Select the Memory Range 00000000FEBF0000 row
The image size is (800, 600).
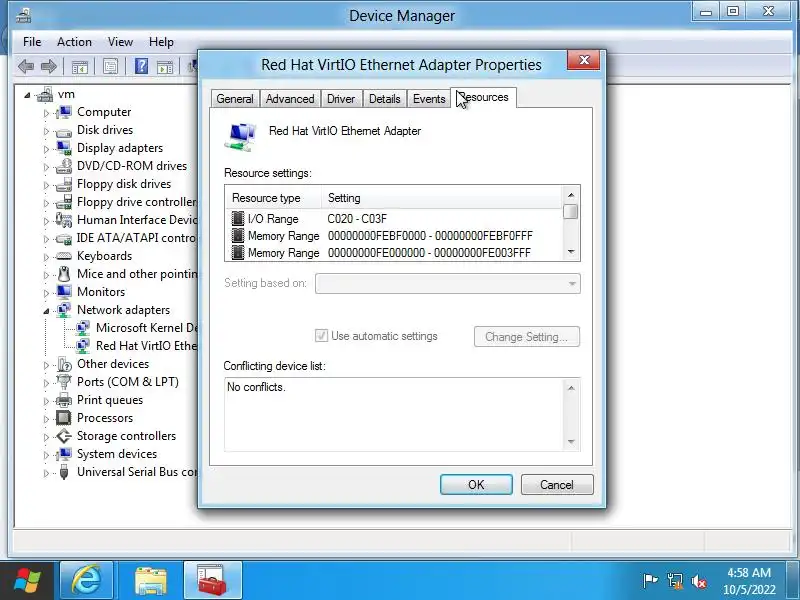[394, 236]
